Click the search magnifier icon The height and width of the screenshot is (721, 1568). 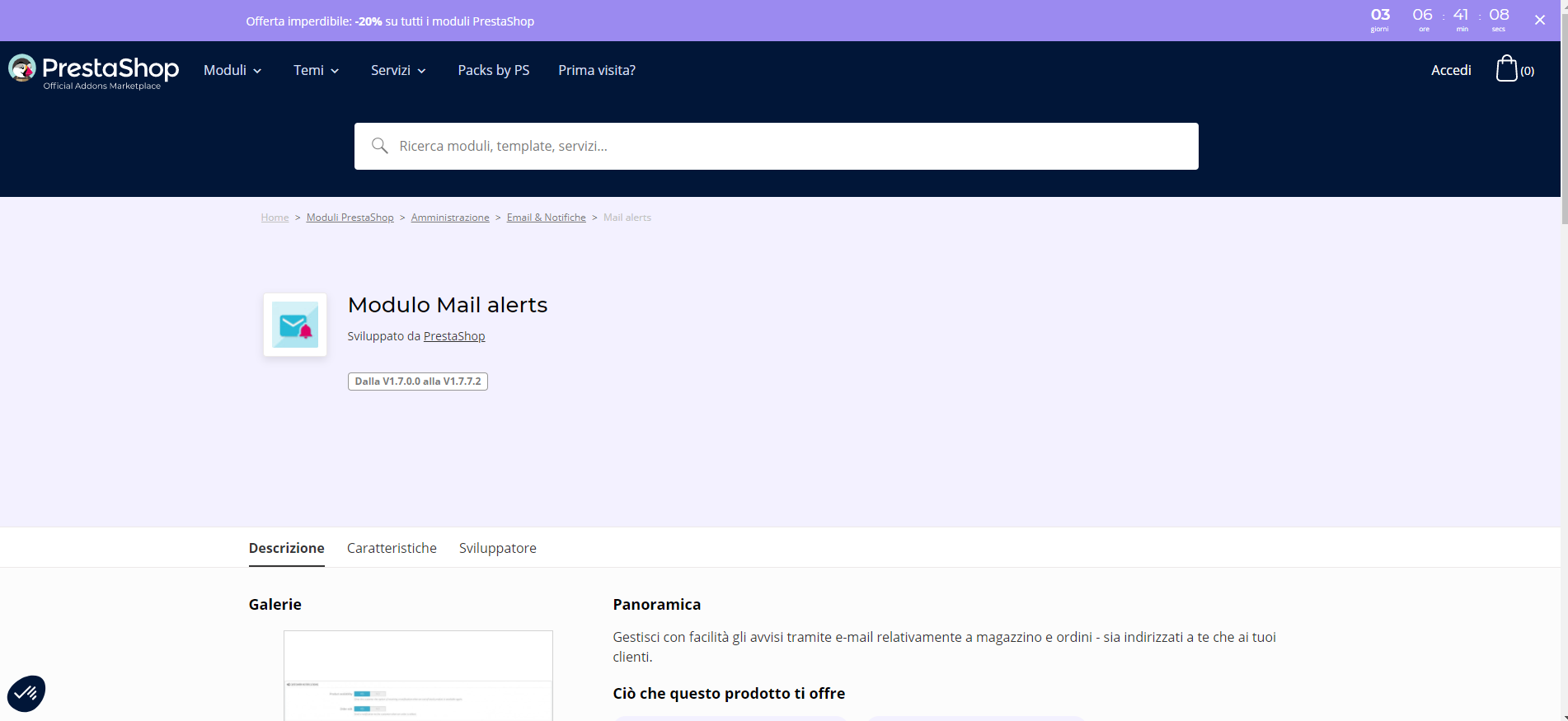(x=379, y=146)
